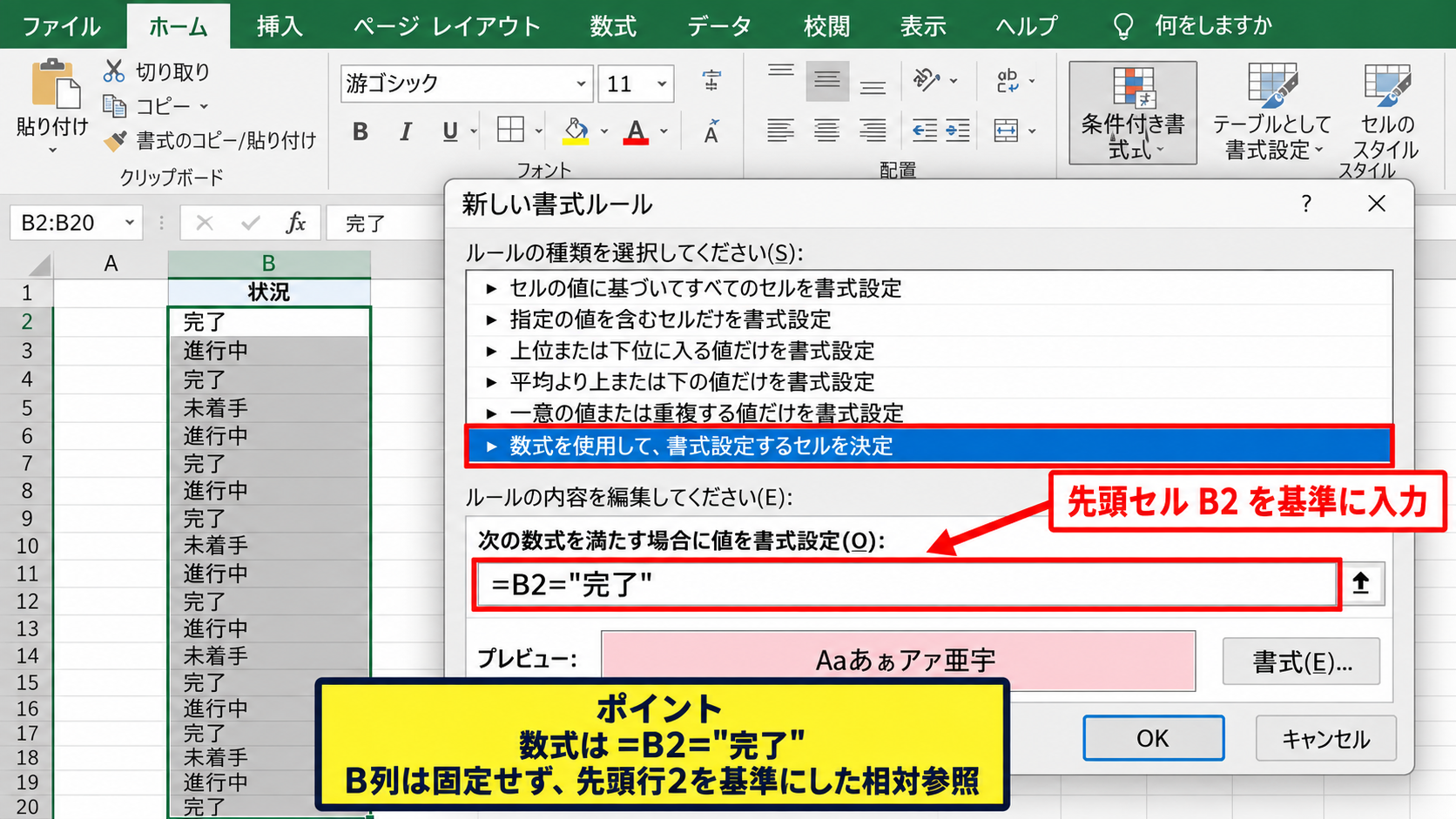Decrease indent
This screenshot has height=819, width=1456.
pyautogui.click(x=925, y=131)
